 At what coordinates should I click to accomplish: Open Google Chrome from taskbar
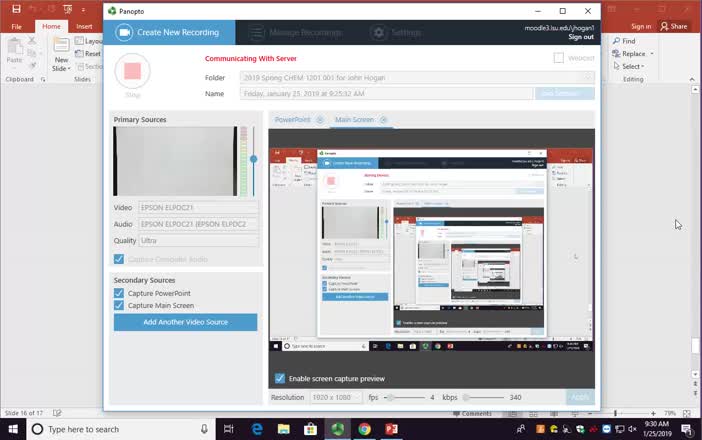364,429
